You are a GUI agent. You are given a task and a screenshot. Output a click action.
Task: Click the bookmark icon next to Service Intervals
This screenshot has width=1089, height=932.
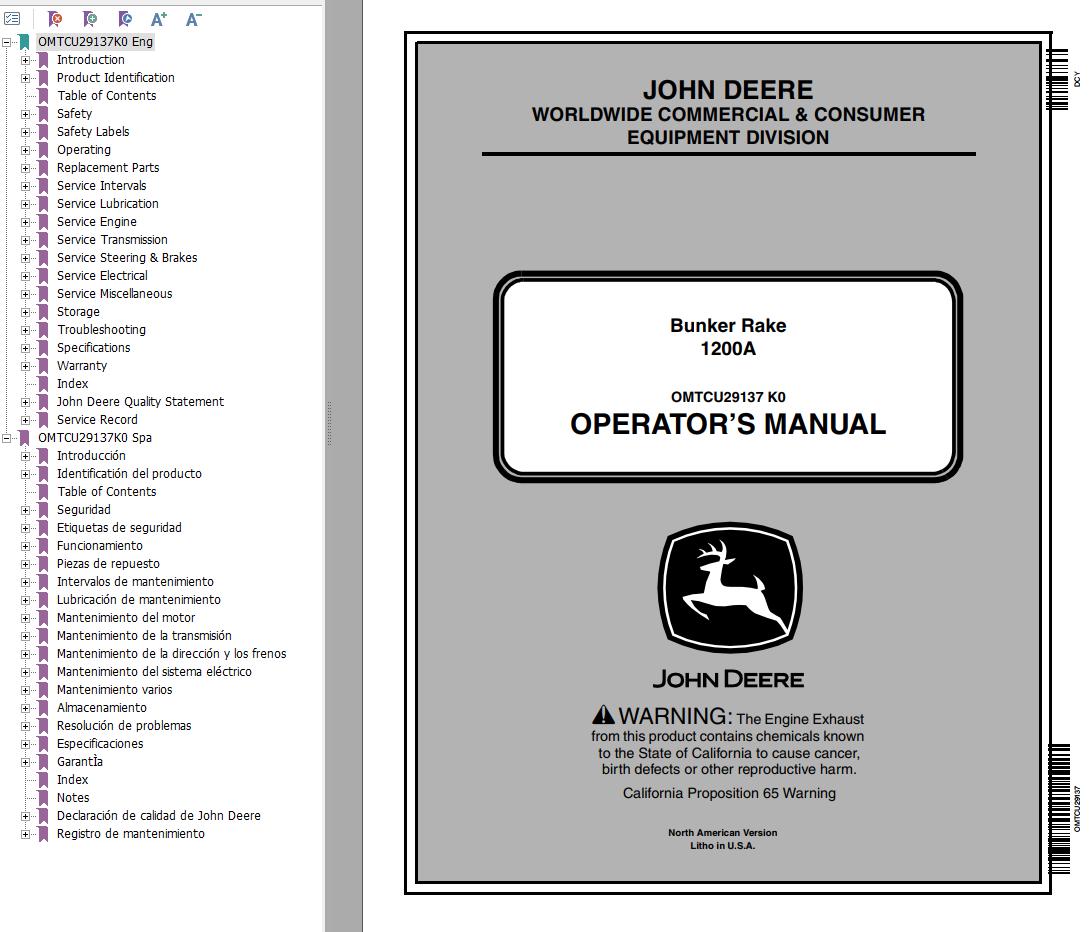(43, 186)
